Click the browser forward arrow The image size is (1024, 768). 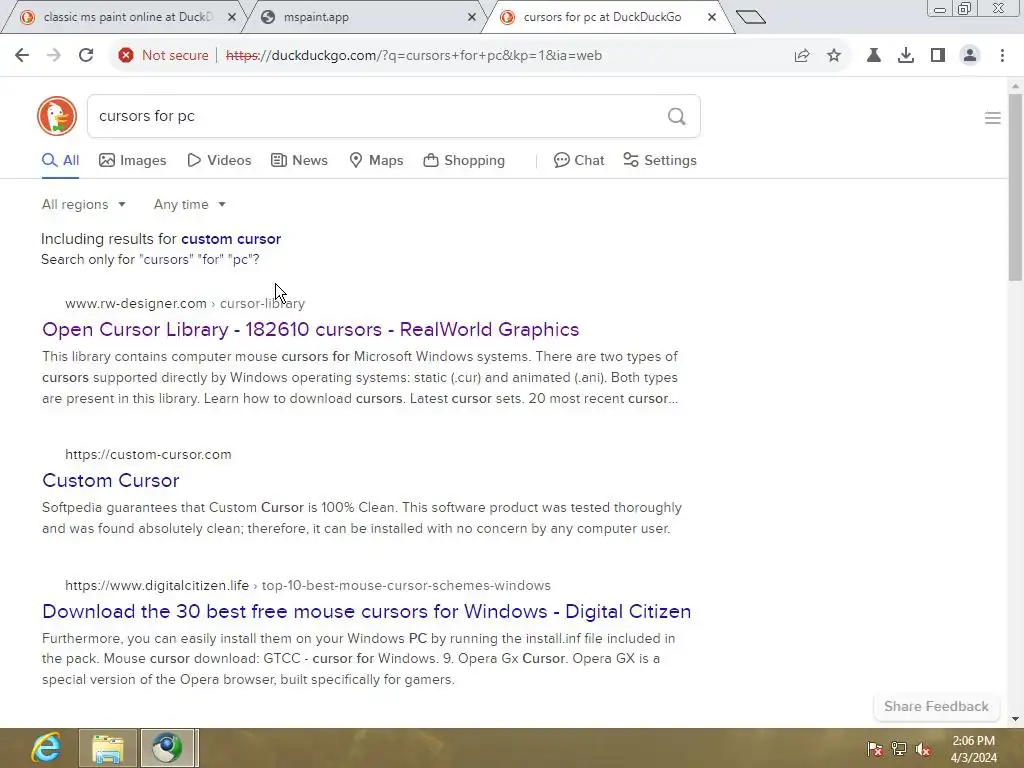[x=54, y=55]
